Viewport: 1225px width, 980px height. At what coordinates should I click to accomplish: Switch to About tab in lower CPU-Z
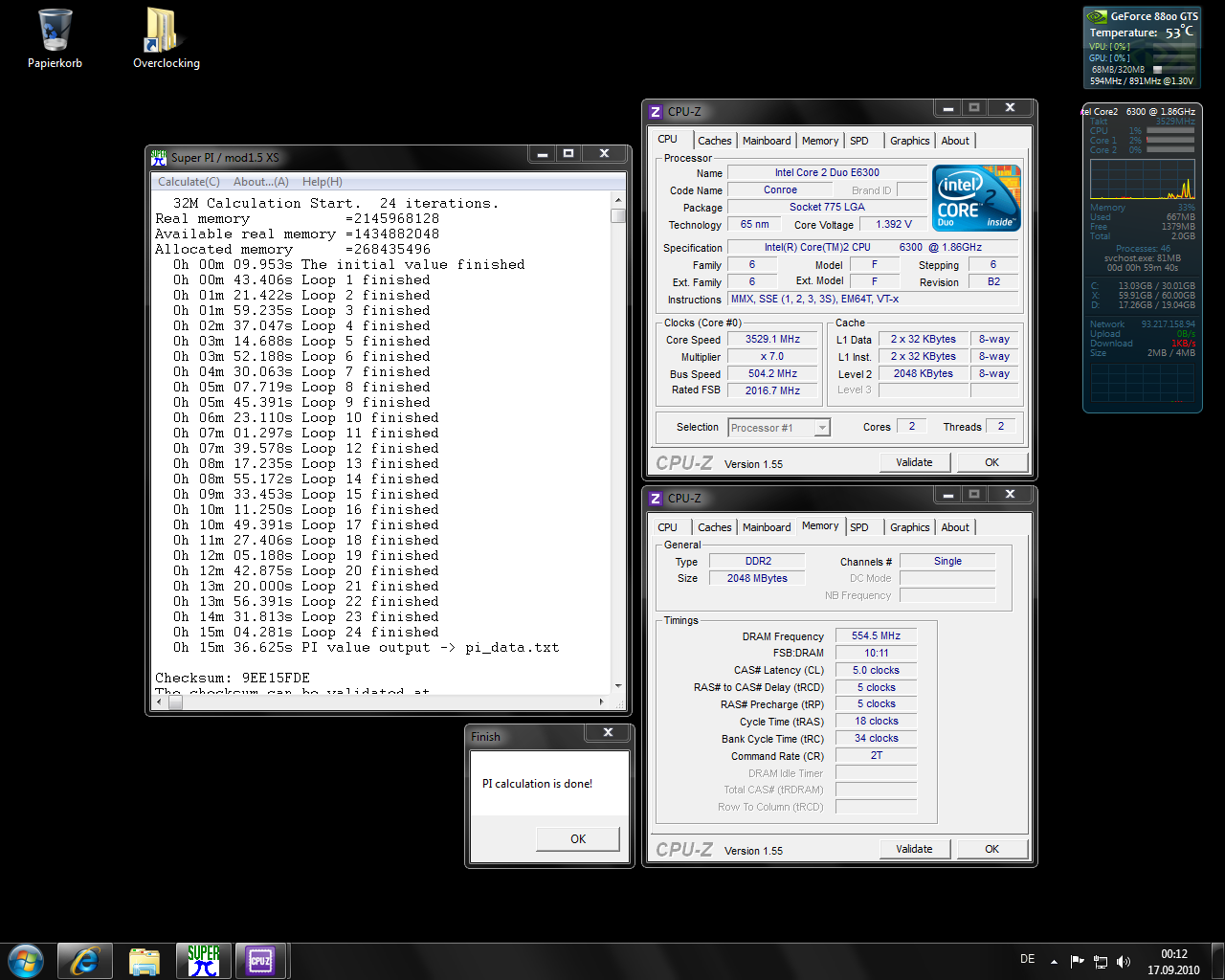955,527
